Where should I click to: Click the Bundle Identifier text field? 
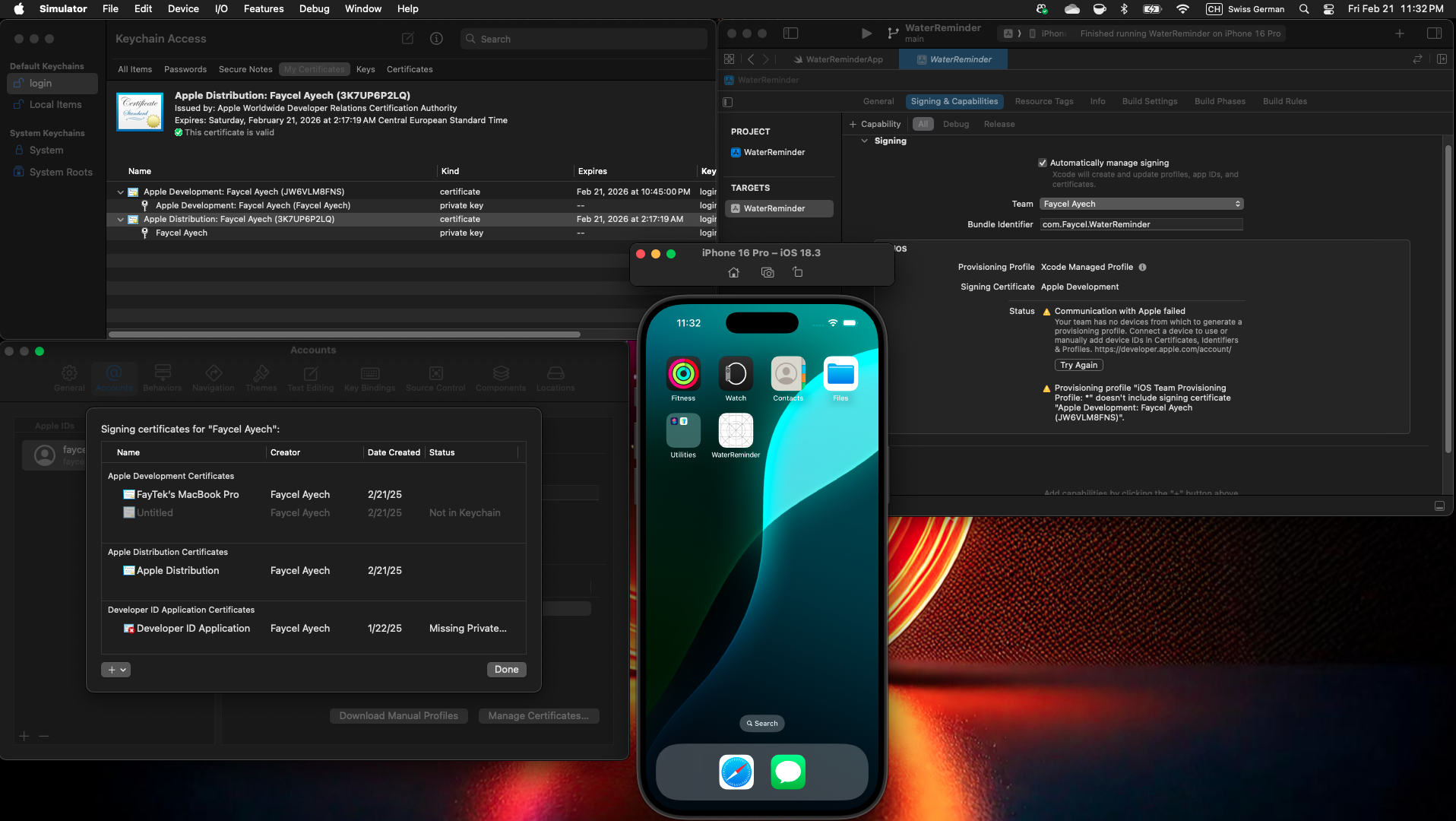point(1141,224)
